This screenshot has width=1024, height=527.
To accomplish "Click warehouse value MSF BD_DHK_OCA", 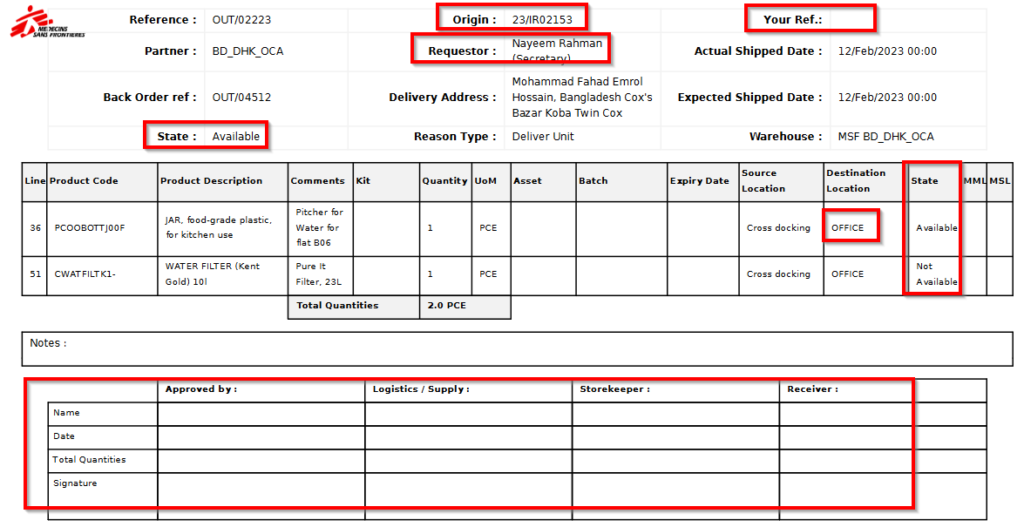I will point(886,136).
